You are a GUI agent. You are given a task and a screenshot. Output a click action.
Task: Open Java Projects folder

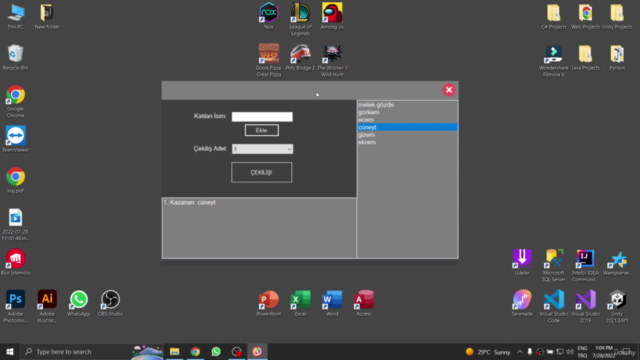[585, 58]
